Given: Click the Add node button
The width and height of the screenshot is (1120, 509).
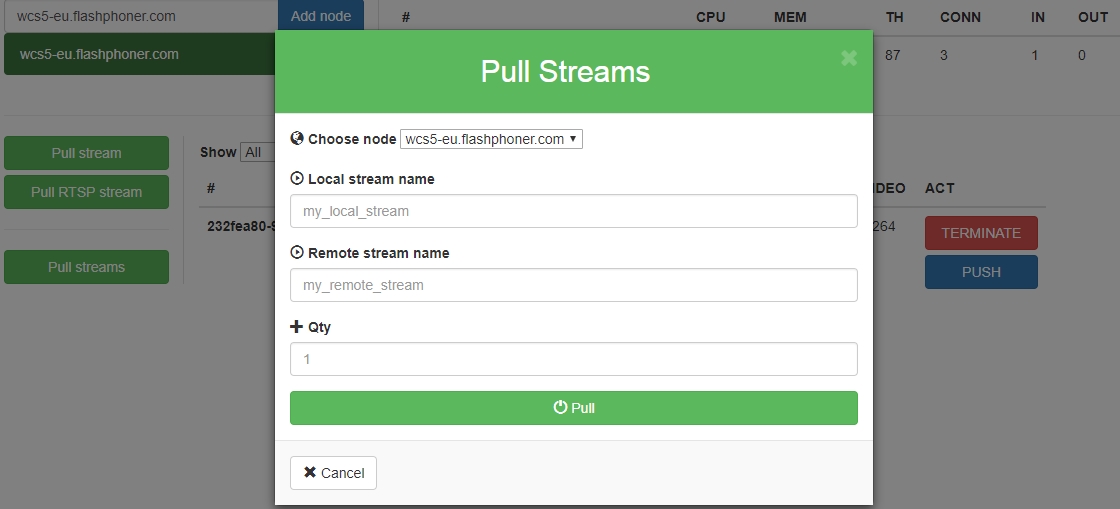Looking at the screenshot, I should tap(321, 16).
